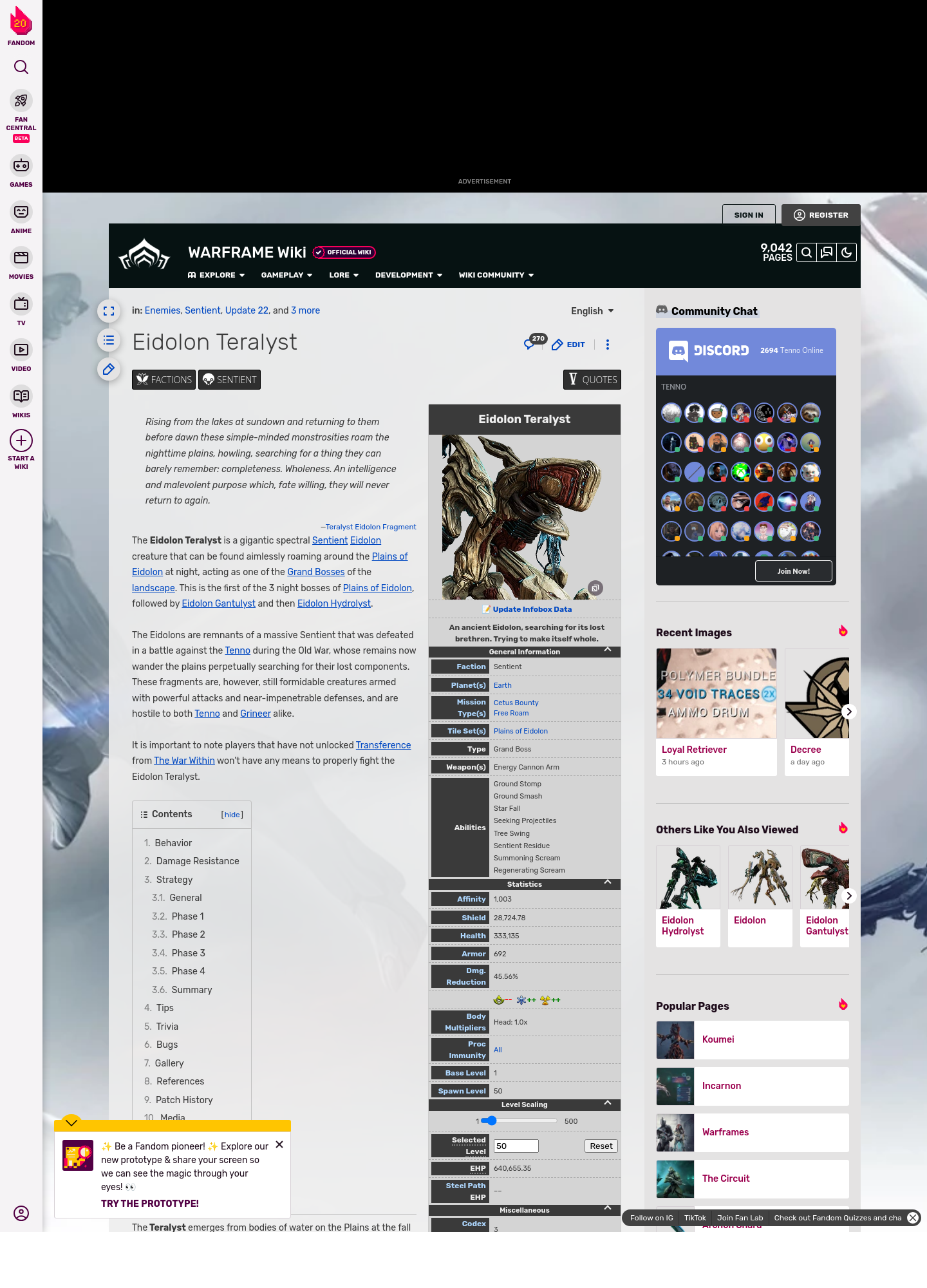This screenshot has width=927, height=1288.
Task: Open the Incarnon popular page
Action: pos(753,1086)
